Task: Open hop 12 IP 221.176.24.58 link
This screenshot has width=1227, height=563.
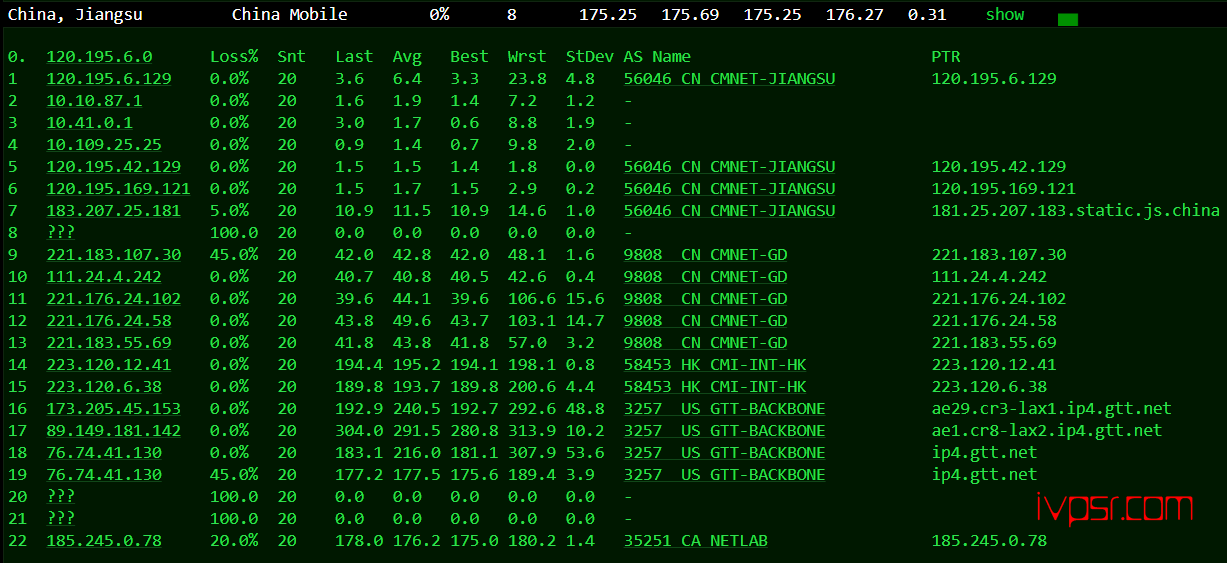Action: click(109, 321)
